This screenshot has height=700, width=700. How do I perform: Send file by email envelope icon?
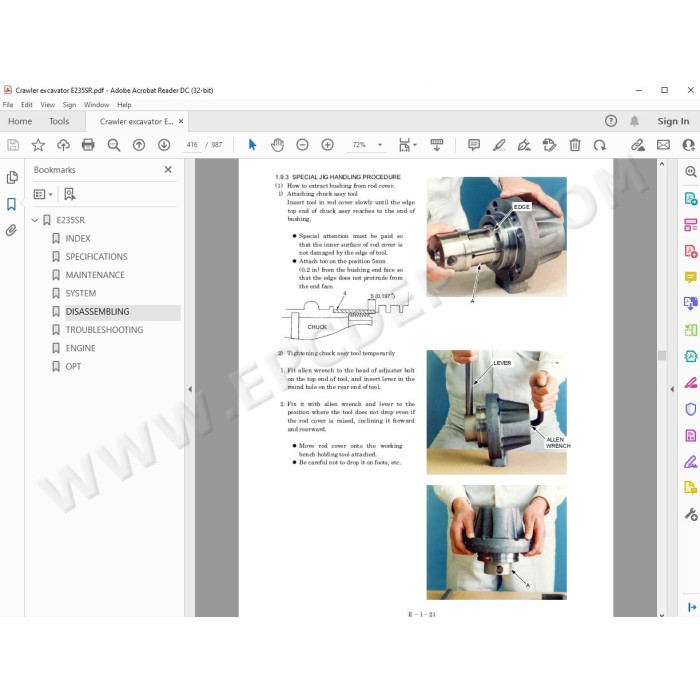tap(663, 145)
